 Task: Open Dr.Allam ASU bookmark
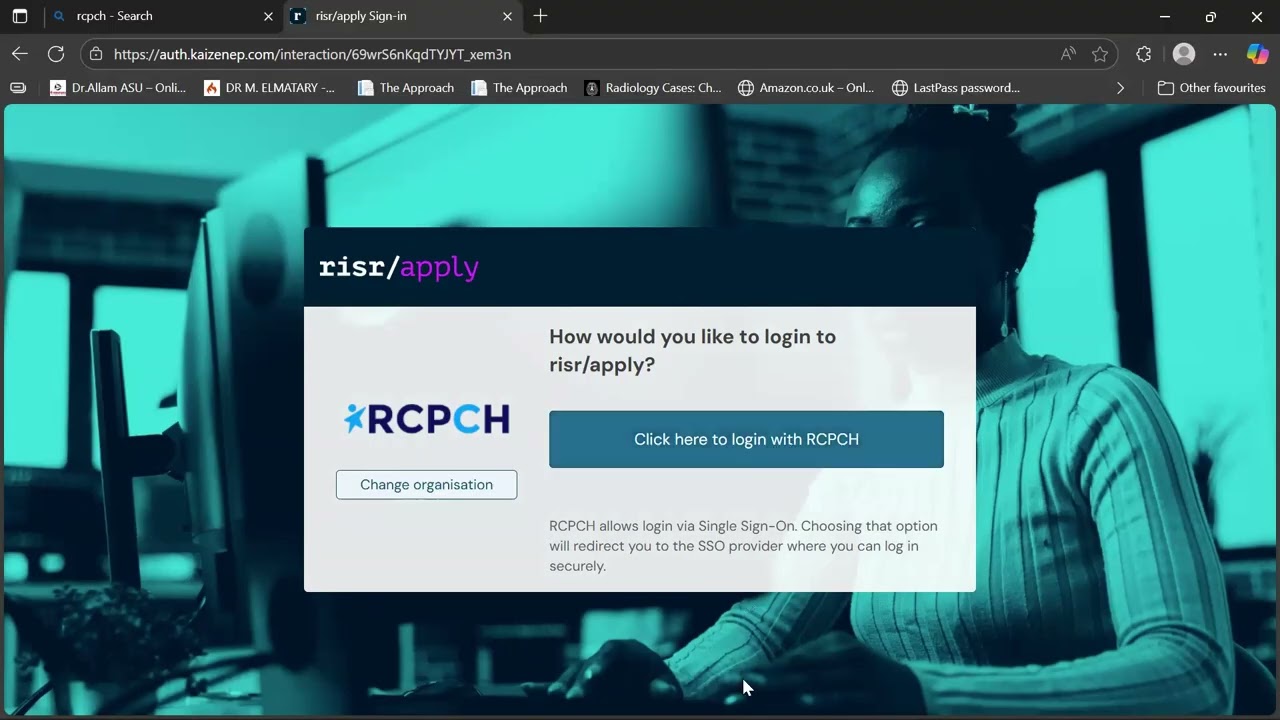118,88
